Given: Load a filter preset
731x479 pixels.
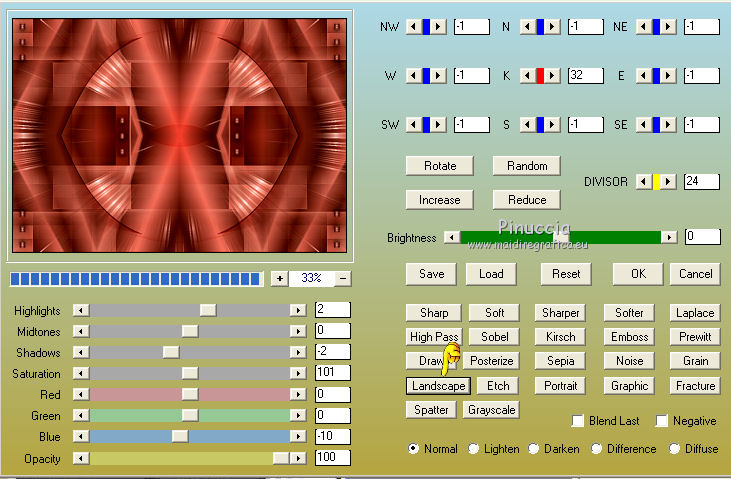Looking at the screenshot, I should point(491,274).
